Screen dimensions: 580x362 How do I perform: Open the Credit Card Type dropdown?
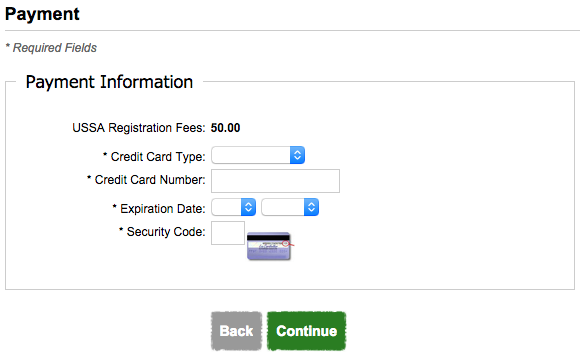(x=258, y=155)
